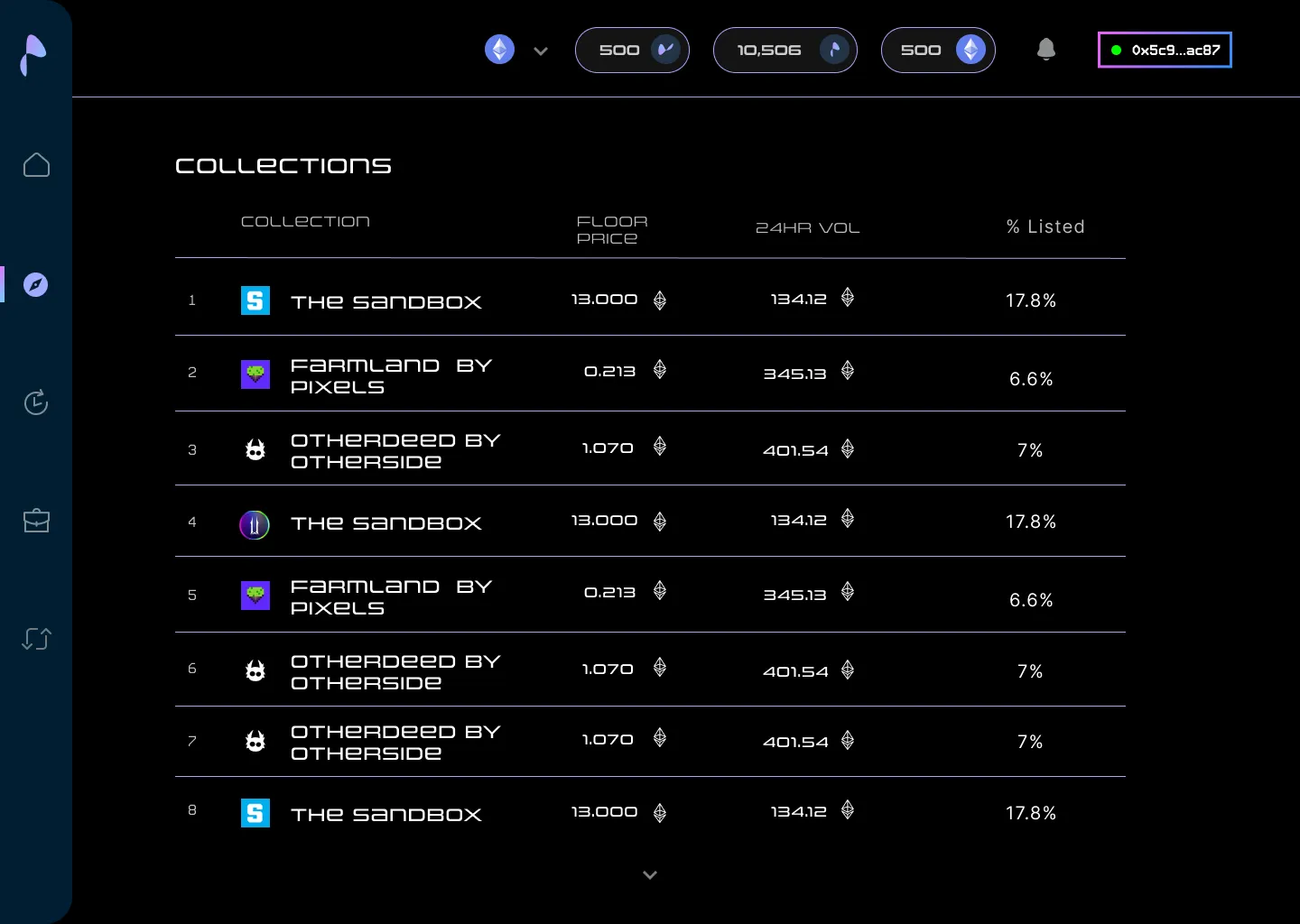
Task: Click 24hr volume 345.13 in row 2
Action: pyautogui.click(x=795, y=374)
